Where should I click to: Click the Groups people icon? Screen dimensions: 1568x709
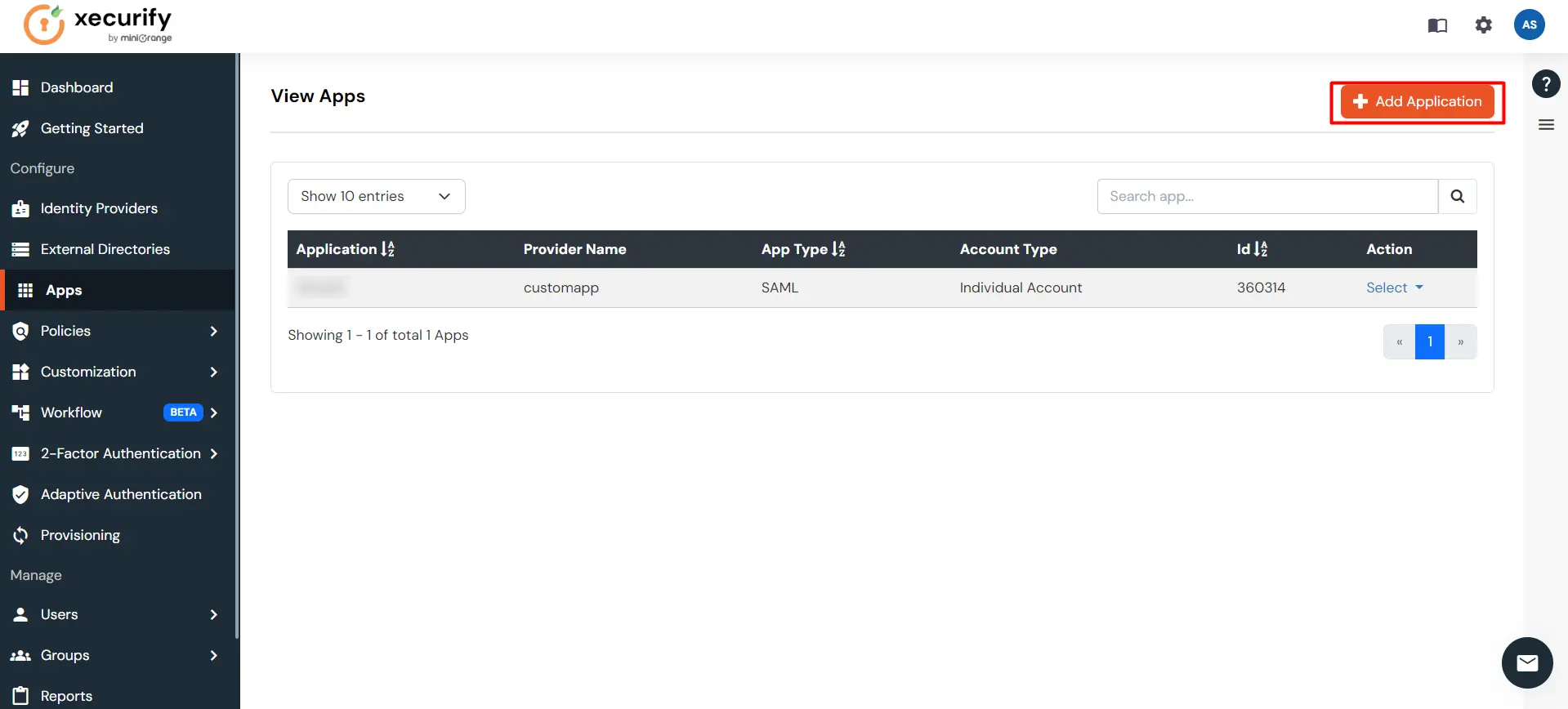(20, 655)
